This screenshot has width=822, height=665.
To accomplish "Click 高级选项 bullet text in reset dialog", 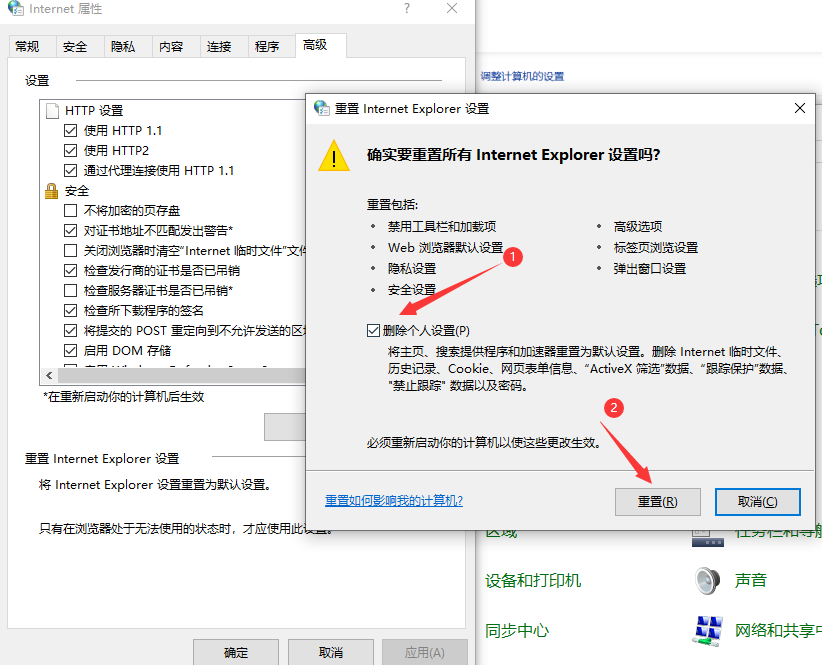I will (x=637, y=226).
